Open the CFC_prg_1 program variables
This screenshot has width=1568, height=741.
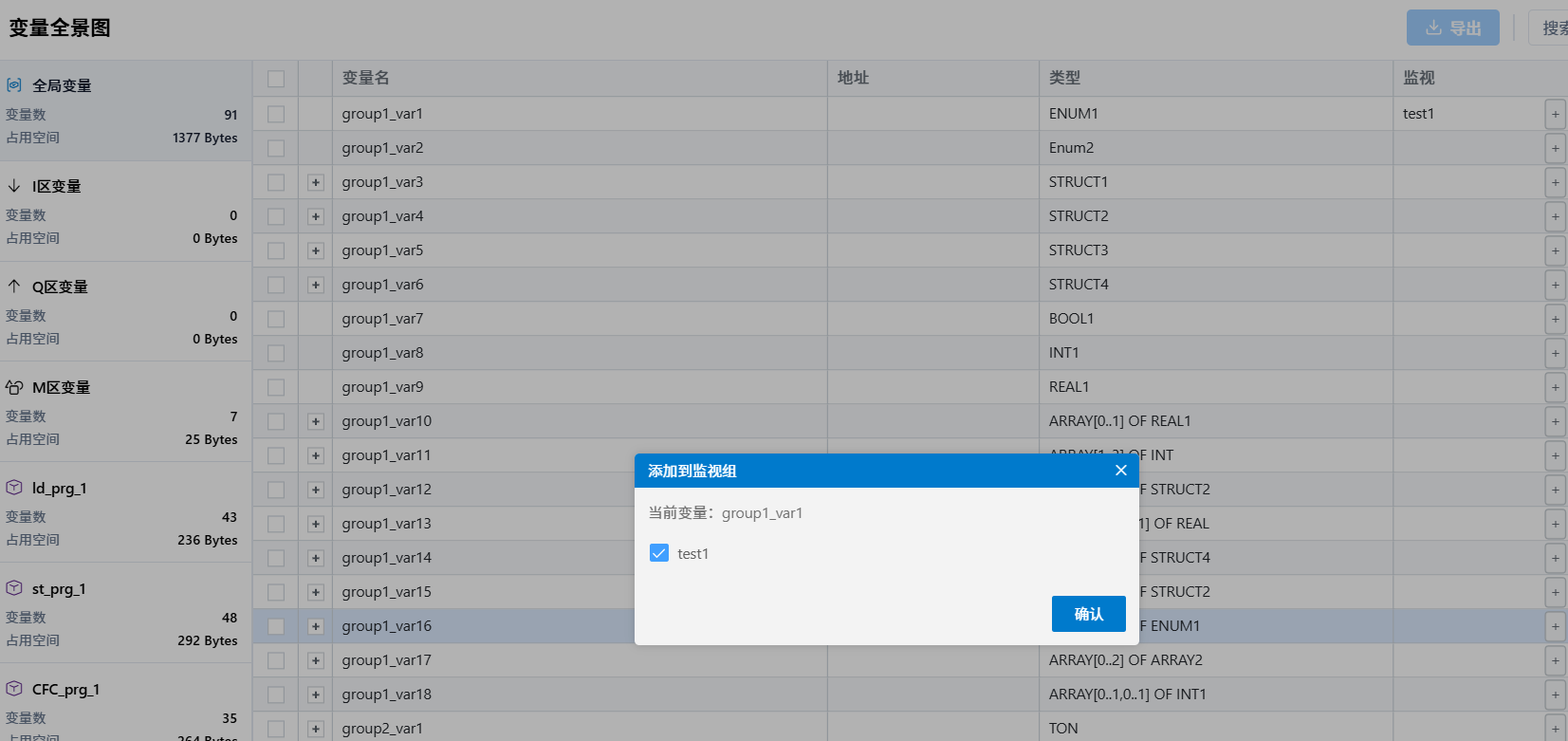click(125, 703)
